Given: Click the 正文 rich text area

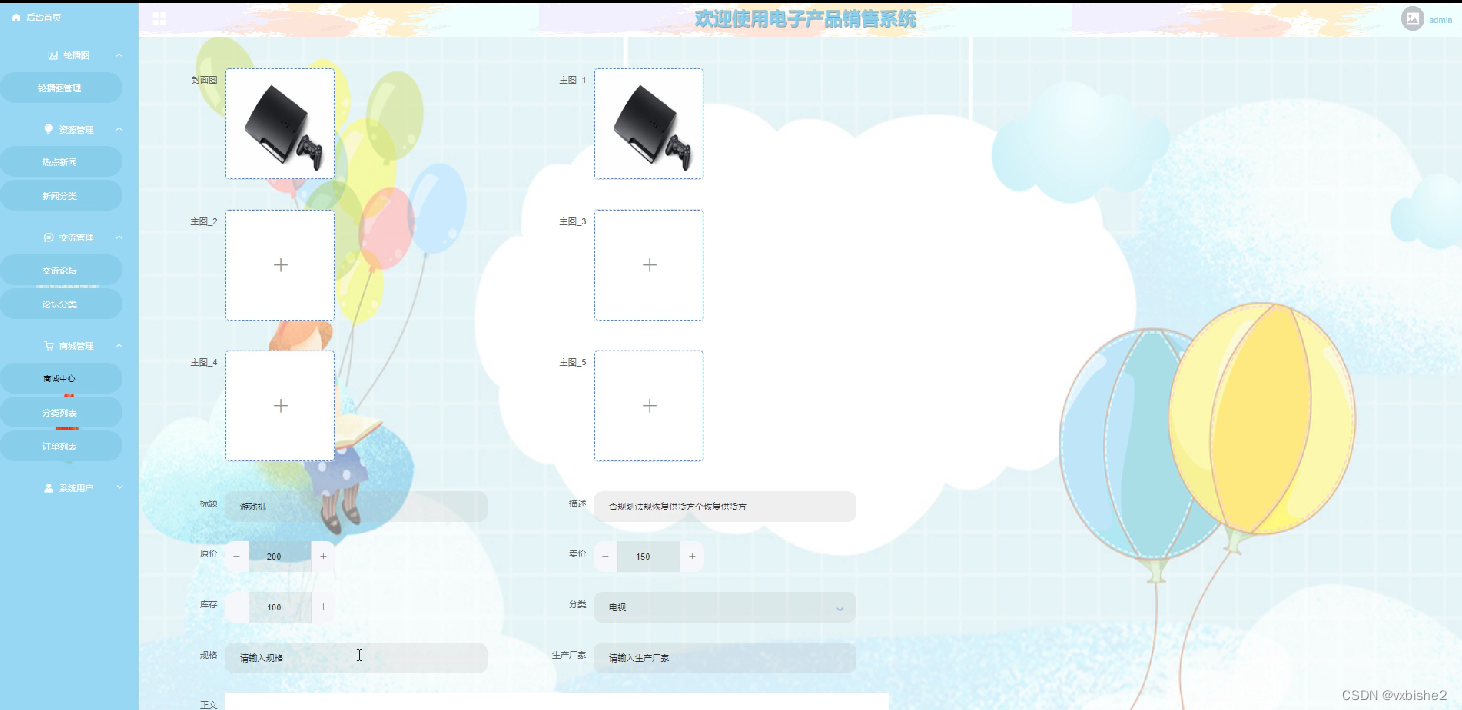Looking at the screenshot, I should [x=557, y=701].
